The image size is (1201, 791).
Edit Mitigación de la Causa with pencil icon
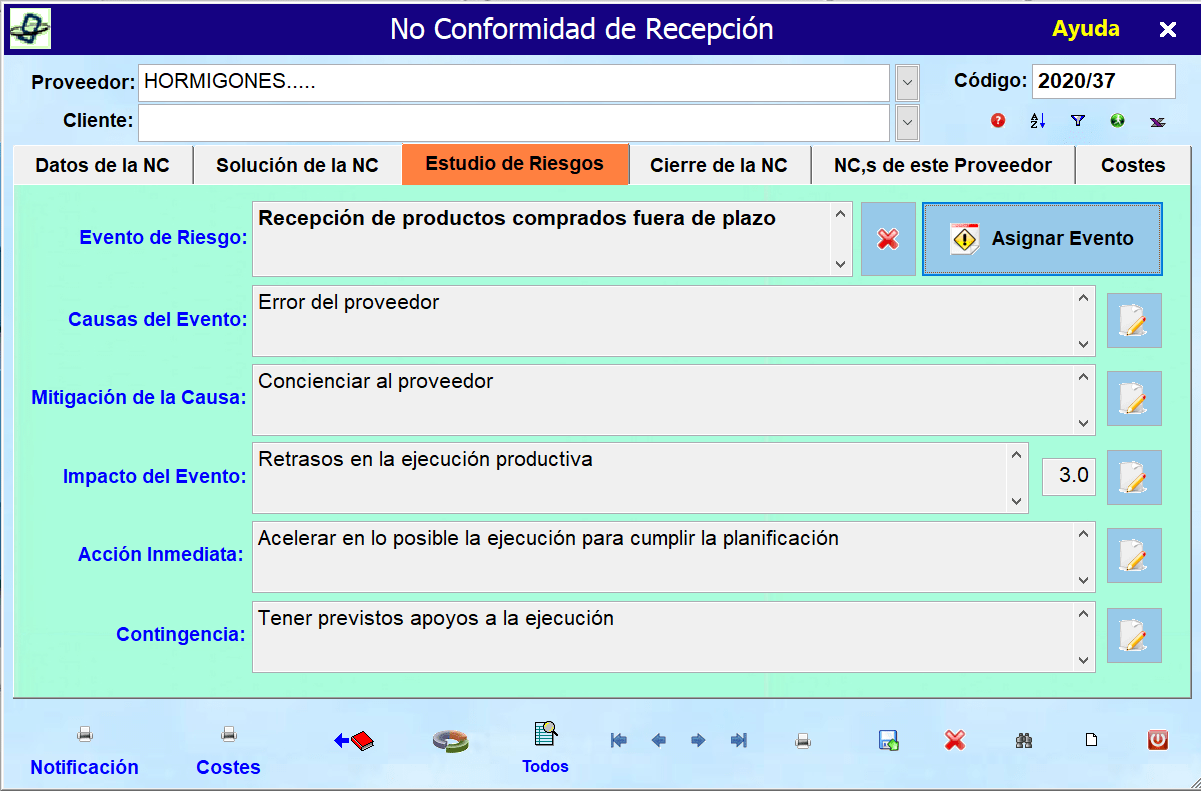(x=1134, y=398)
